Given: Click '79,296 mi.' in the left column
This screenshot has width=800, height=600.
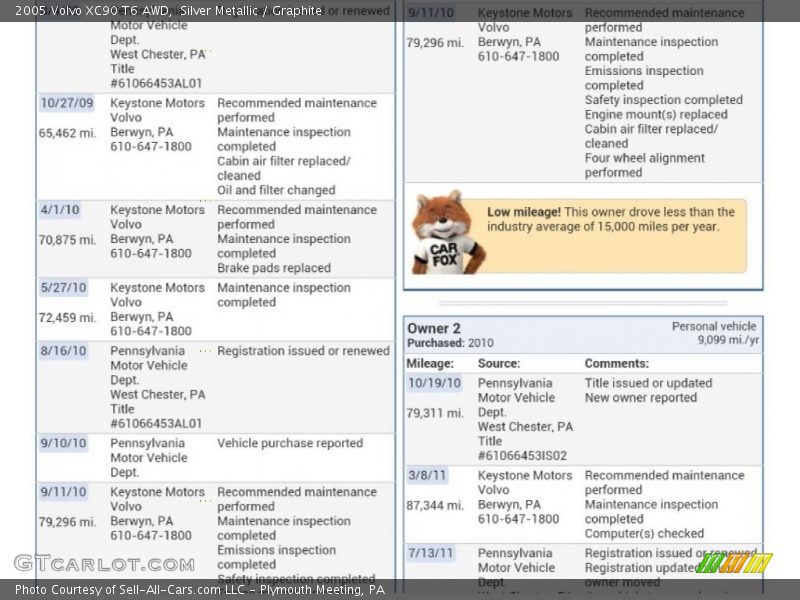Looking at the screenshot, I should [x=67, y=522].
